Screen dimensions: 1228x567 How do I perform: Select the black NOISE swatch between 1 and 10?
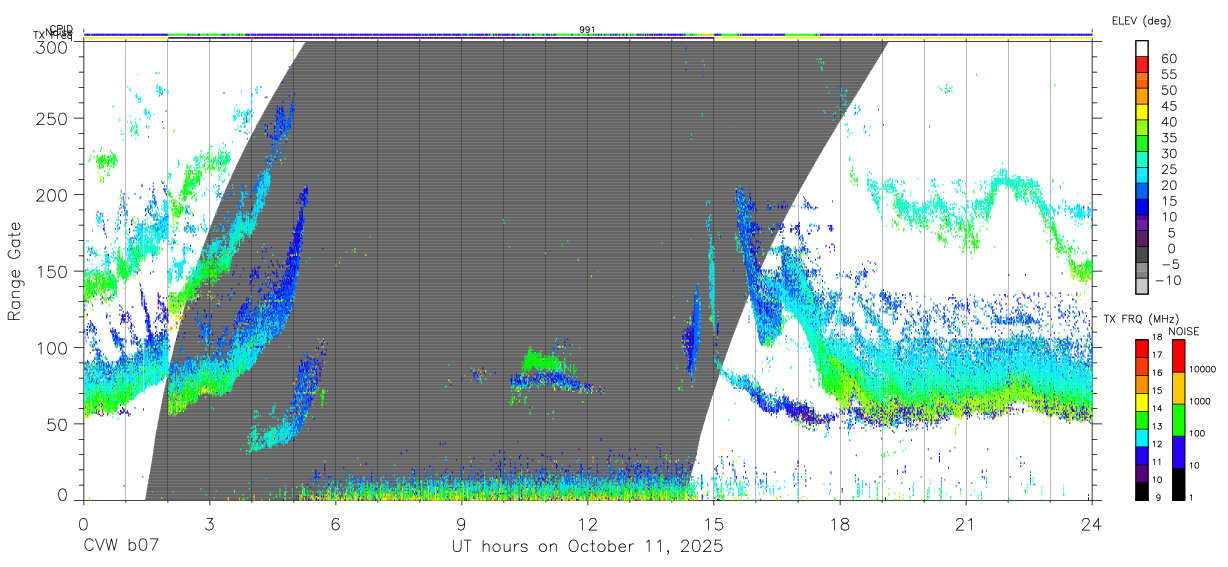[x=1179, y=482]
